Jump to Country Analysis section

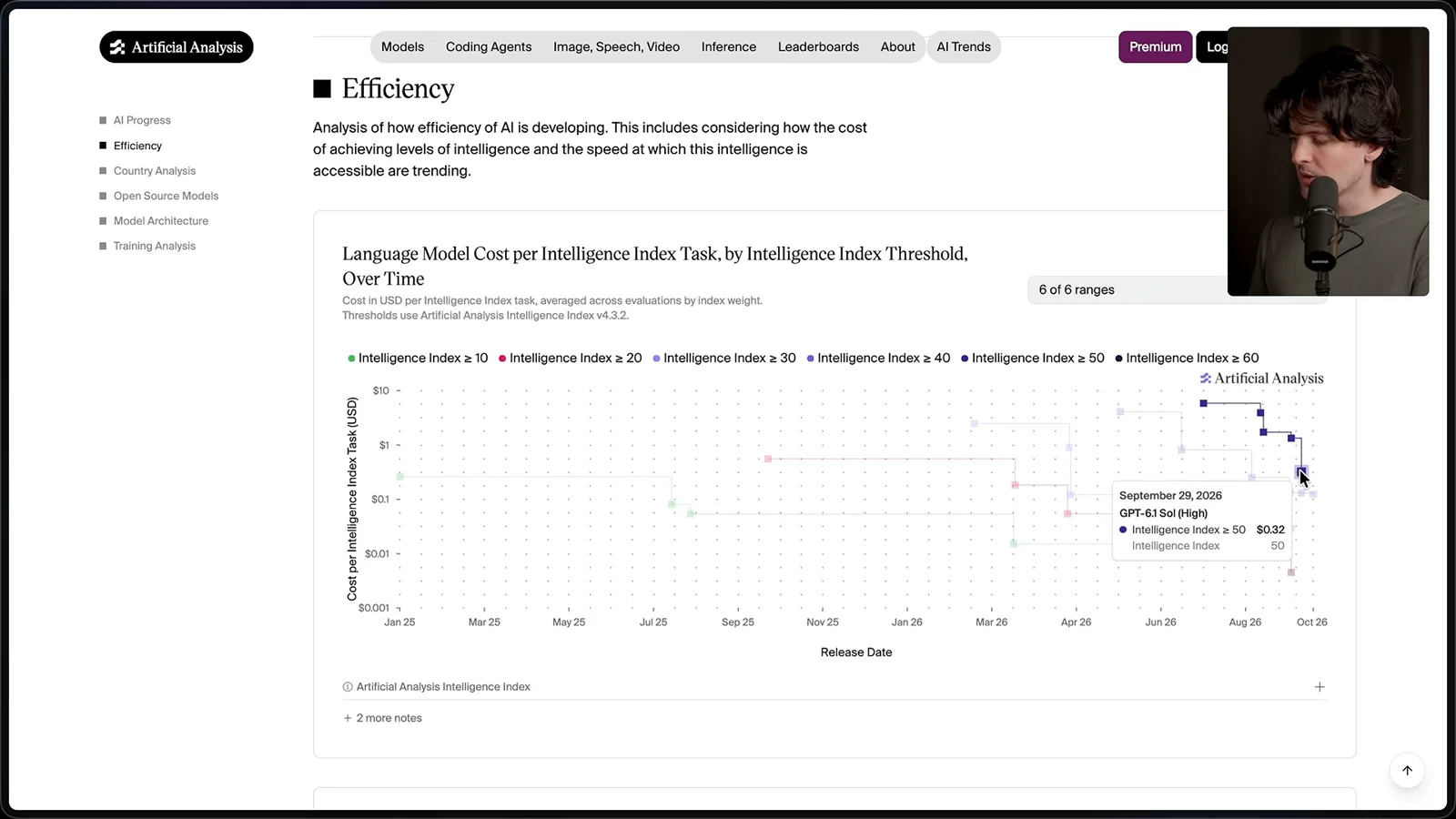click(x=147, y=171)
